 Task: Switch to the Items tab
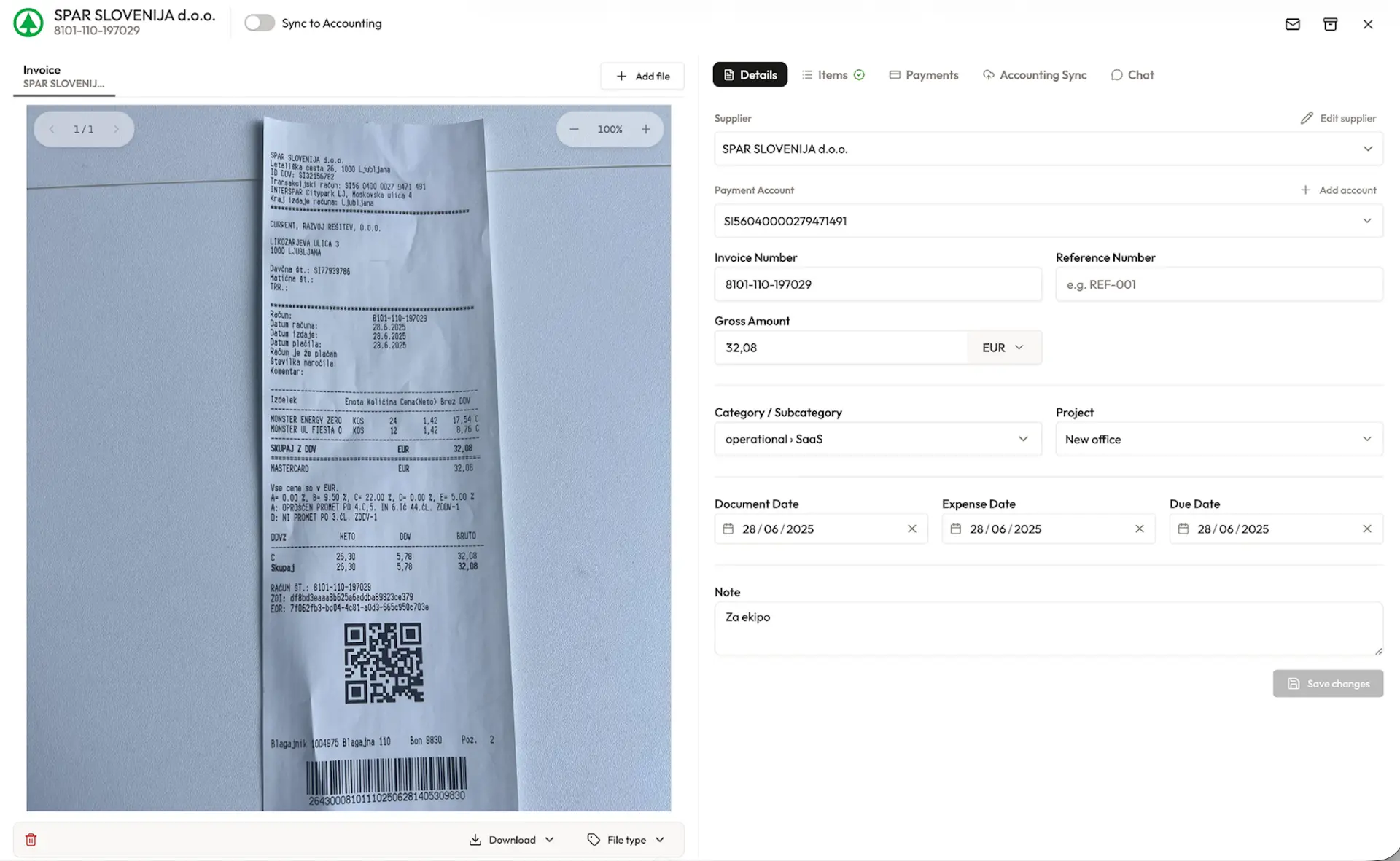(833, 74)
